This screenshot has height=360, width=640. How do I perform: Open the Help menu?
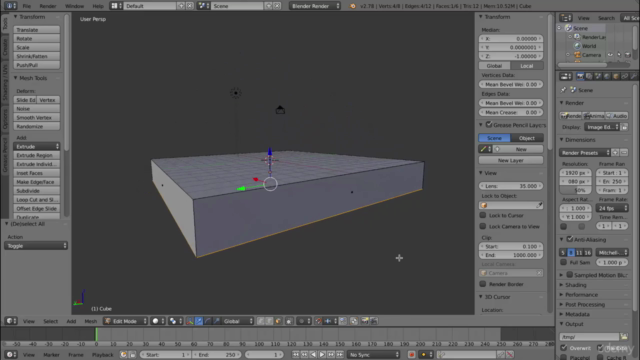98,6
